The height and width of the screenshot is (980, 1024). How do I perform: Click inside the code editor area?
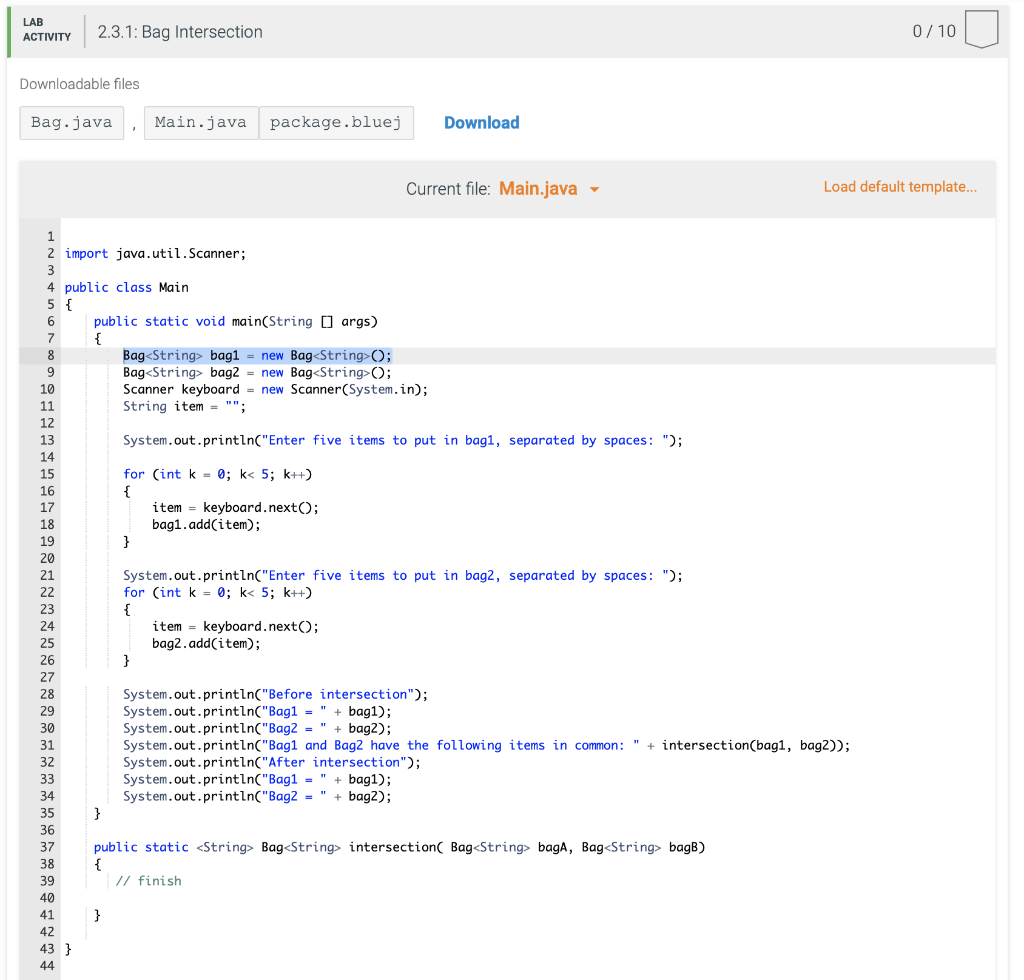click(x=500, y=600)
